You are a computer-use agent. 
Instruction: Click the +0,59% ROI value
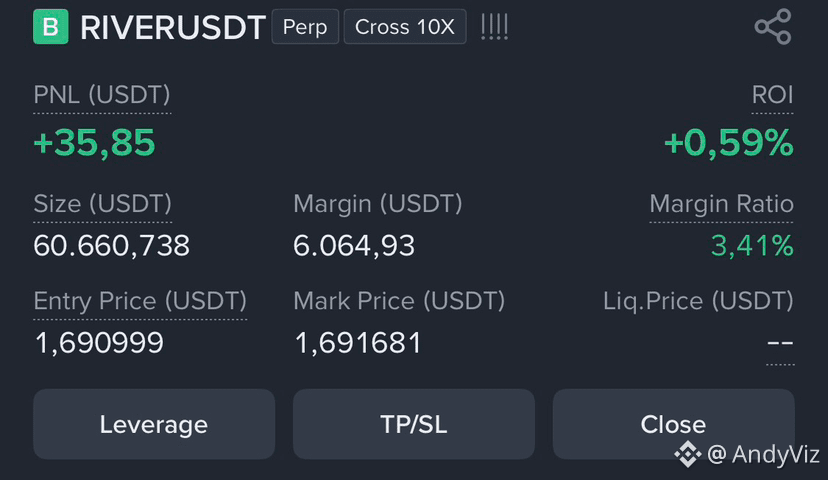(x=729, y=143)
